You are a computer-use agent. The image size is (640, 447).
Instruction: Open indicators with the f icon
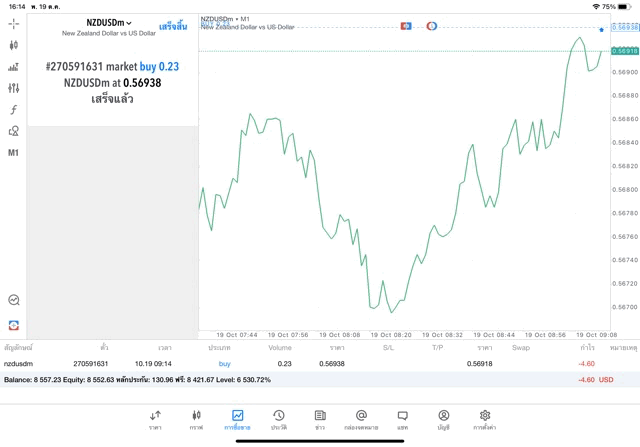click(x=13, y=109)
